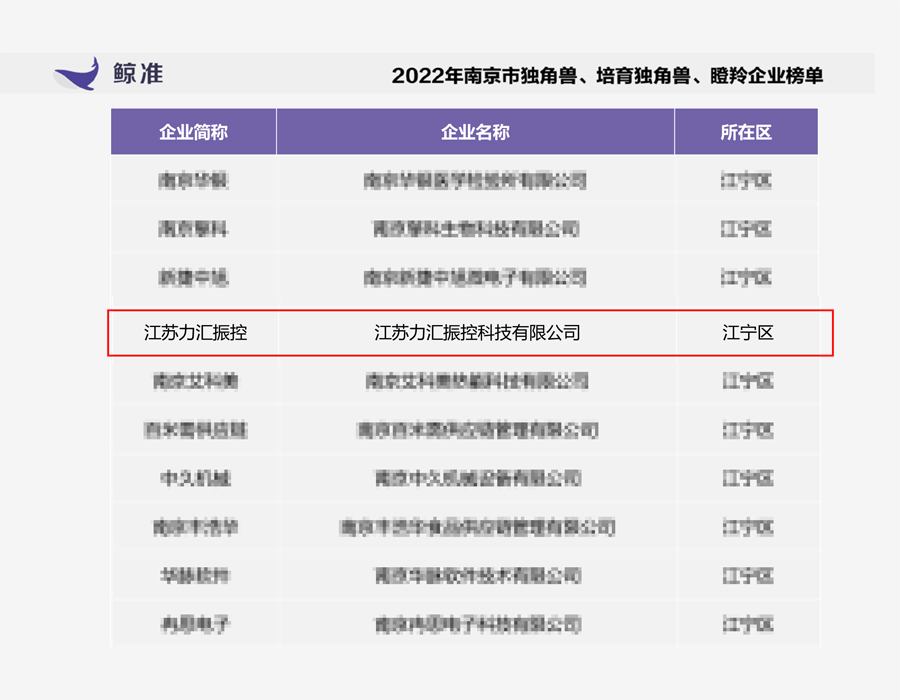Click 江宁区 in the 中久机械 row
Image resolution: width=900 pixels, height=700 pixels.
click(747, 479)
